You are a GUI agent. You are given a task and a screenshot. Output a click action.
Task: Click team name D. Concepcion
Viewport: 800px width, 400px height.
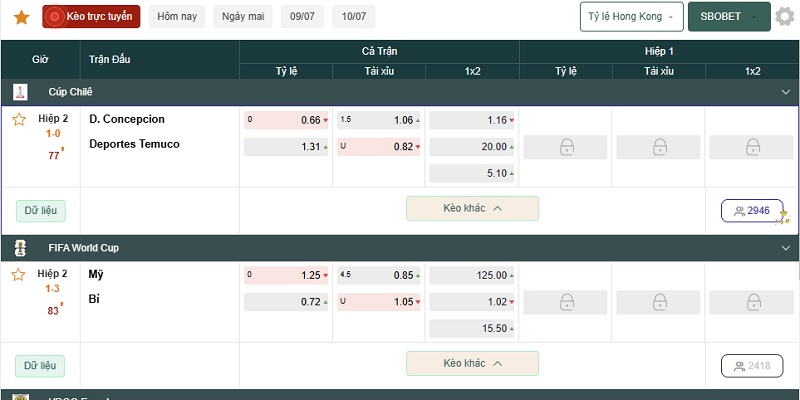[x=127, y=119]
